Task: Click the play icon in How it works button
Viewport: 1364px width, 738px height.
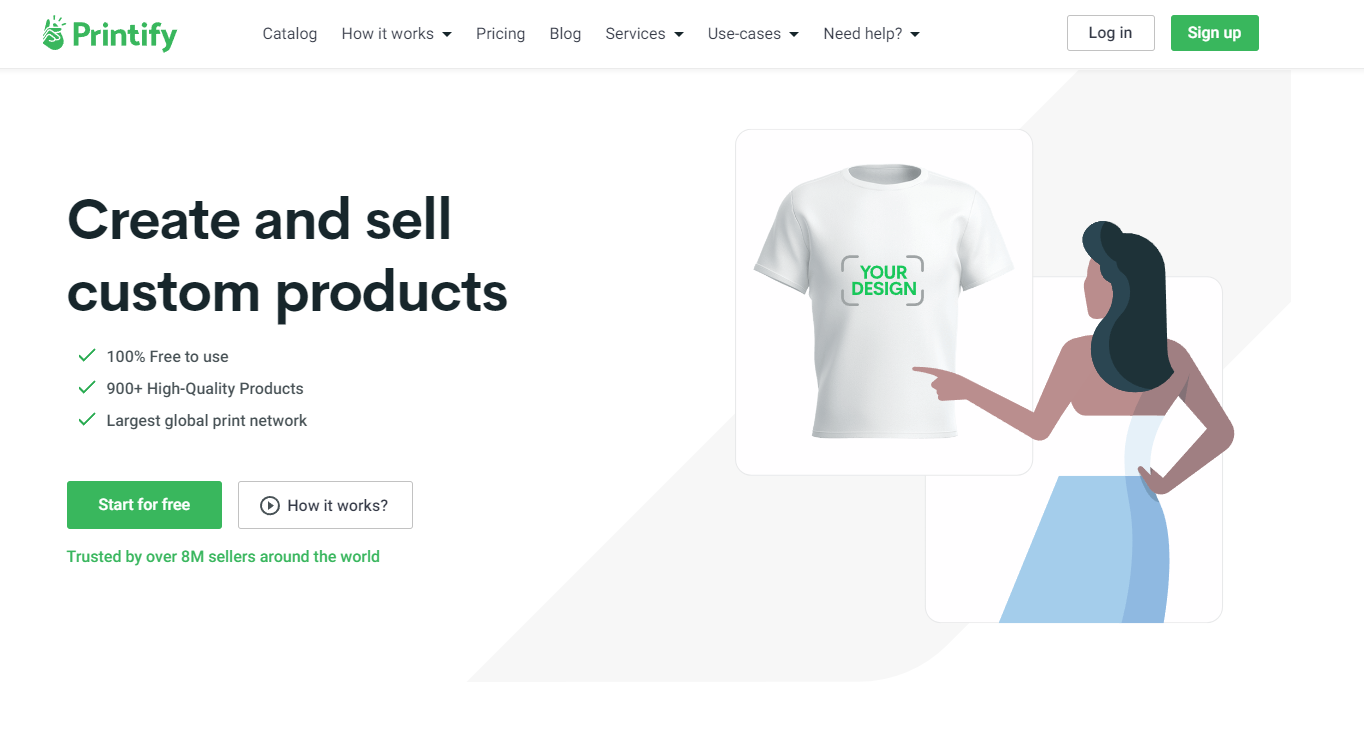Action: (x=269, y=505)
